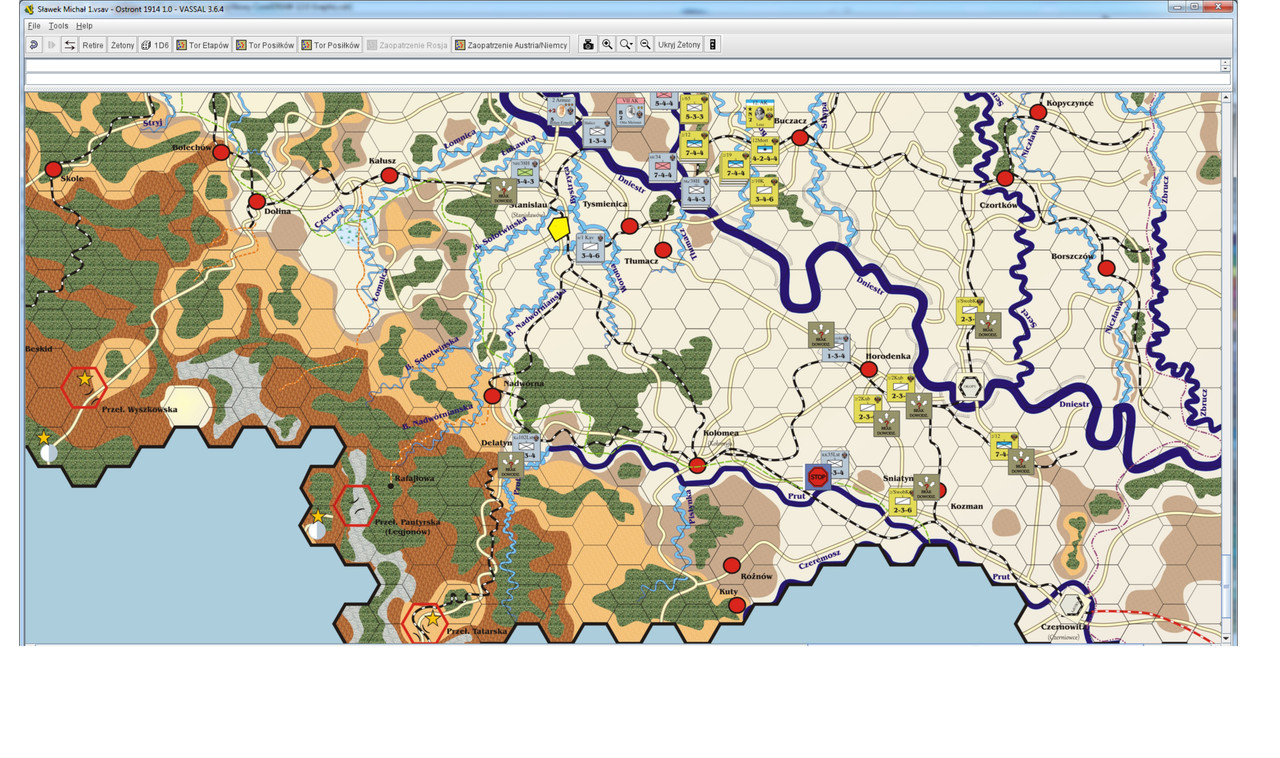
Task: Click the blue STOP sign marker
Action: (818, 476)
